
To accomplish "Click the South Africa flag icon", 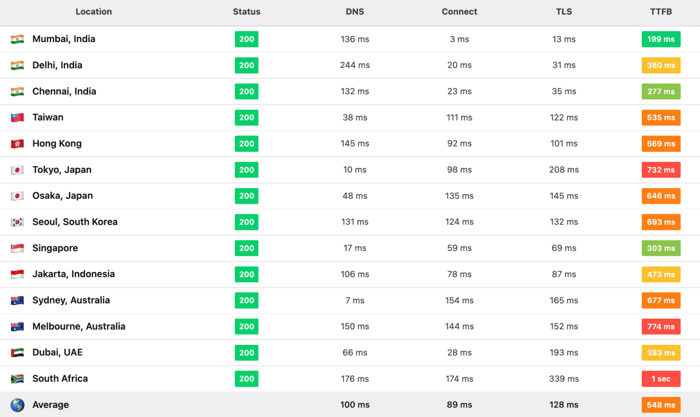I will coord(17,379).
